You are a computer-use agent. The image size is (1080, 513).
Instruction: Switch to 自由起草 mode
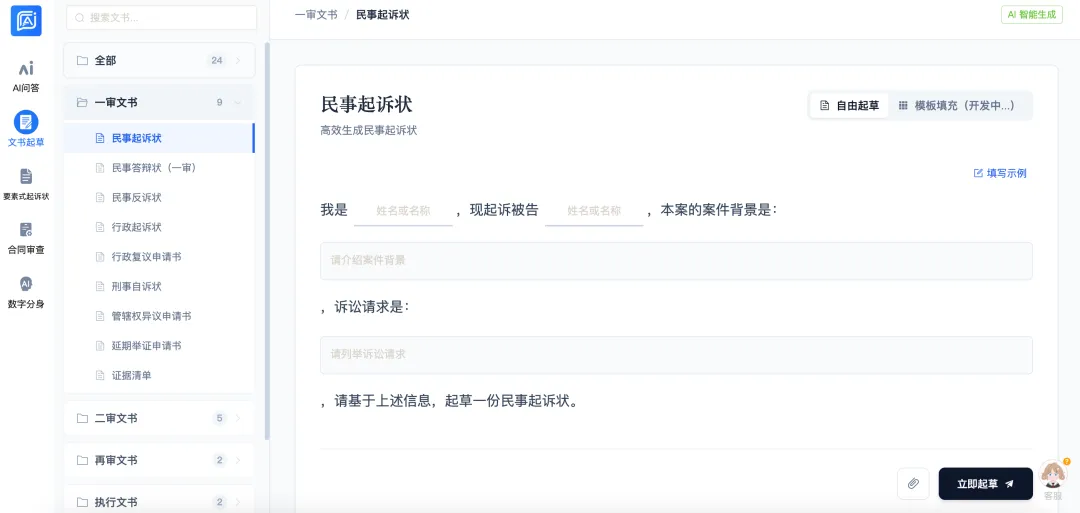[x=849, y=105]
